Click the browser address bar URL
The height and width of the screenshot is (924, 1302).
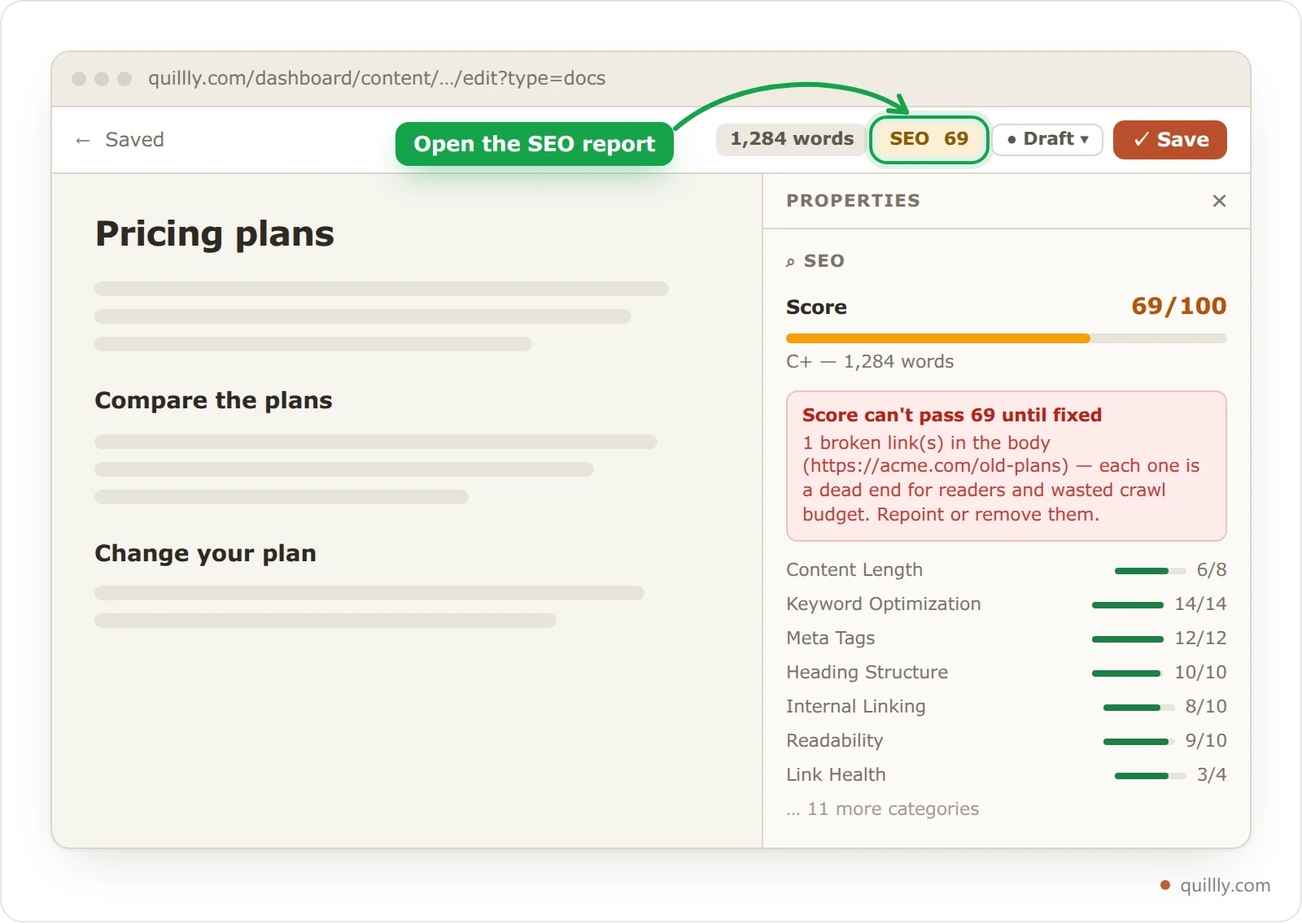click(377, 78)
